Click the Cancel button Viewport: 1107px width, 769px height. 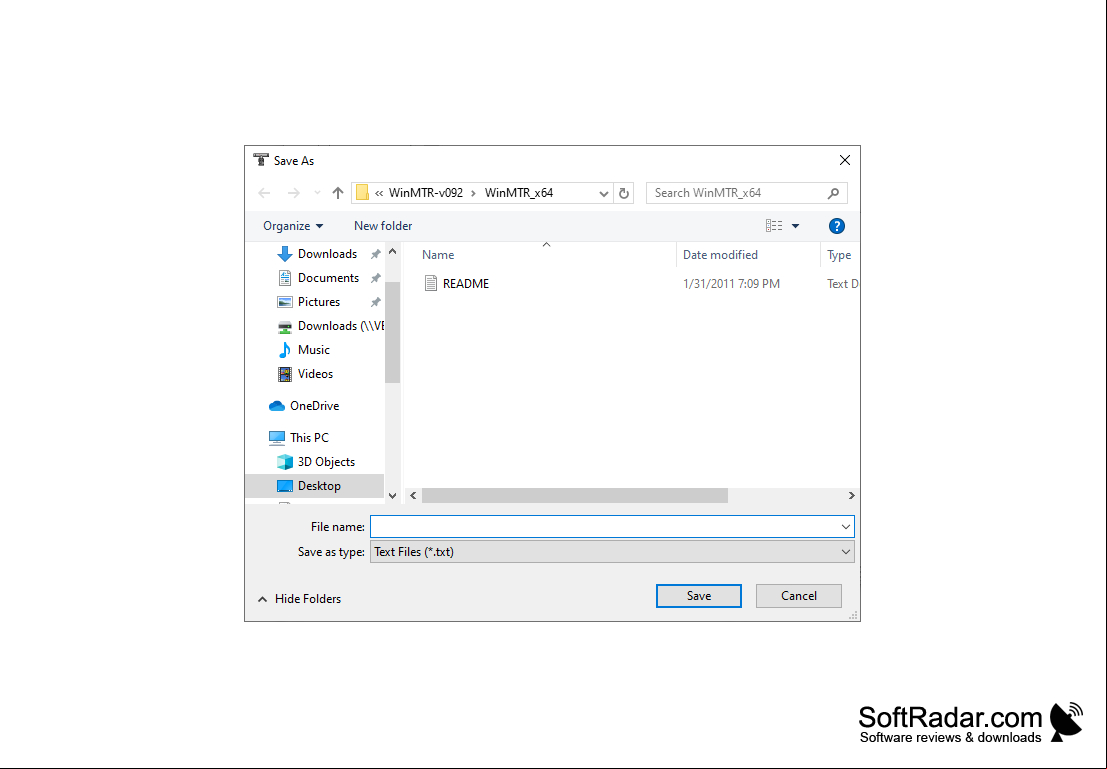pos(798,596)
